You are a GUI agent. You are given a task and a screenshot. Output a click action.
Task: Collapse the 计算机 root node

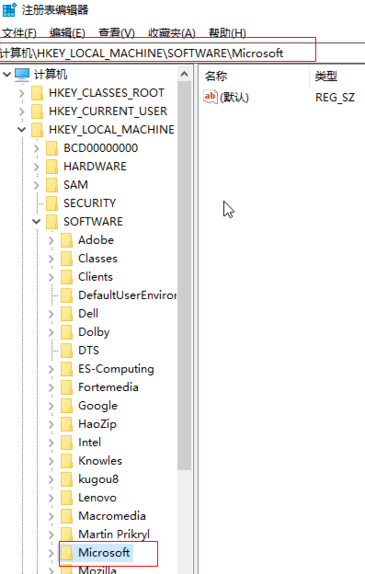pyautogui.click(x=7, y=75)
